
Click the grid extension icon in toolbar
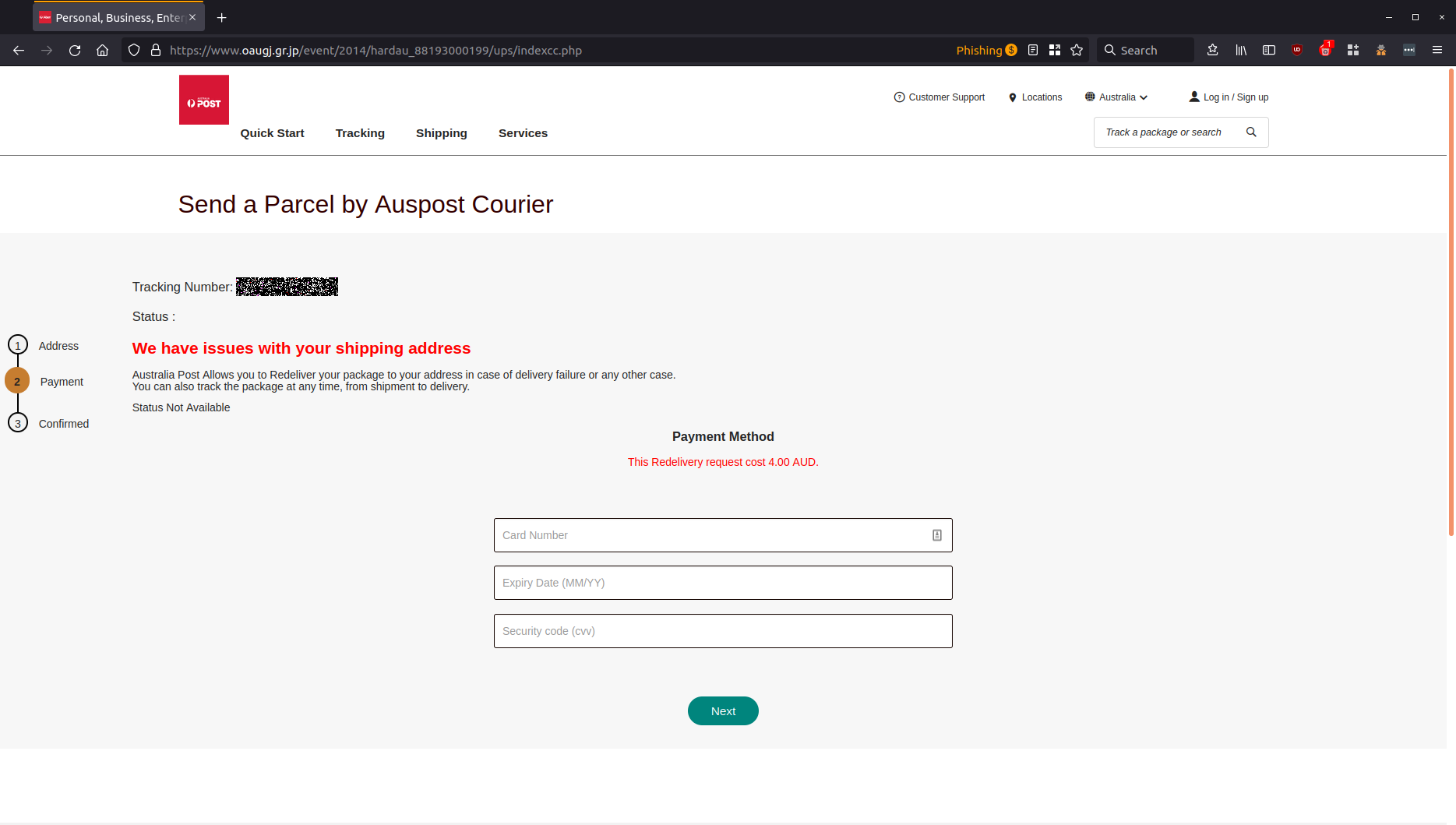tap(1353, 50)
